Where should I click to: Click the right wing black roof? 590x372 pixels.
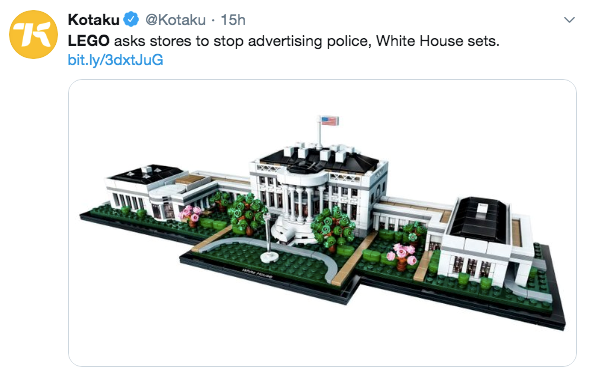pyautogui.click(x=479, y=218)
